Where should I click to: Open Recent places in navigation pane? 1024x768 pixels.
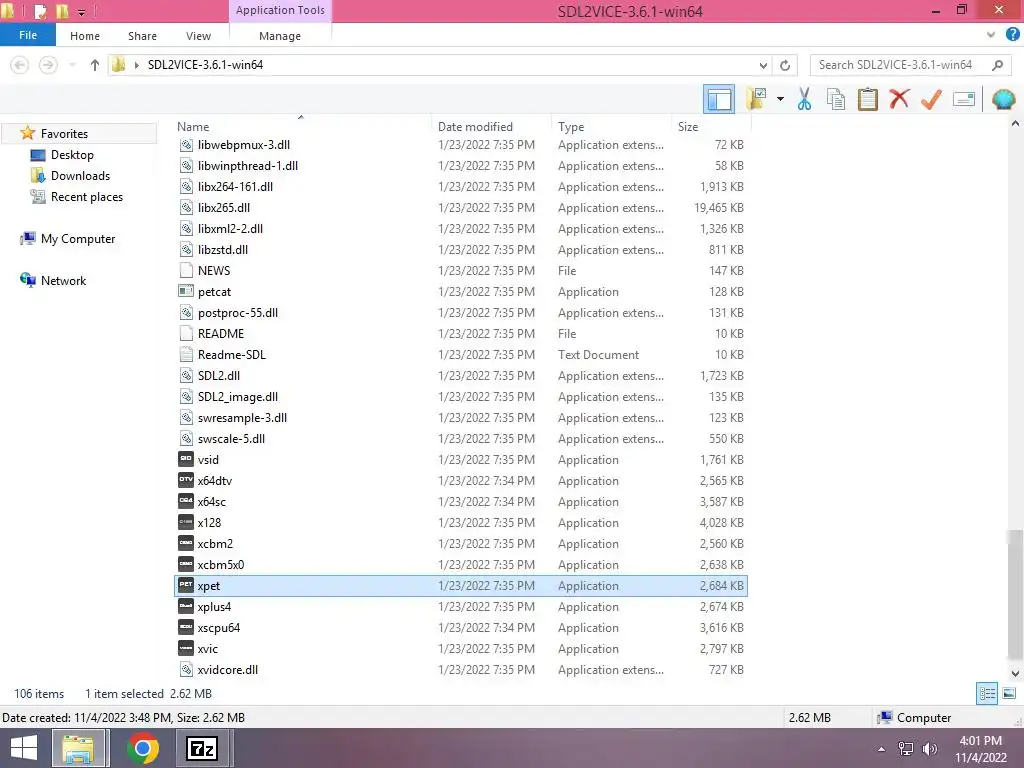coord(87,197)
